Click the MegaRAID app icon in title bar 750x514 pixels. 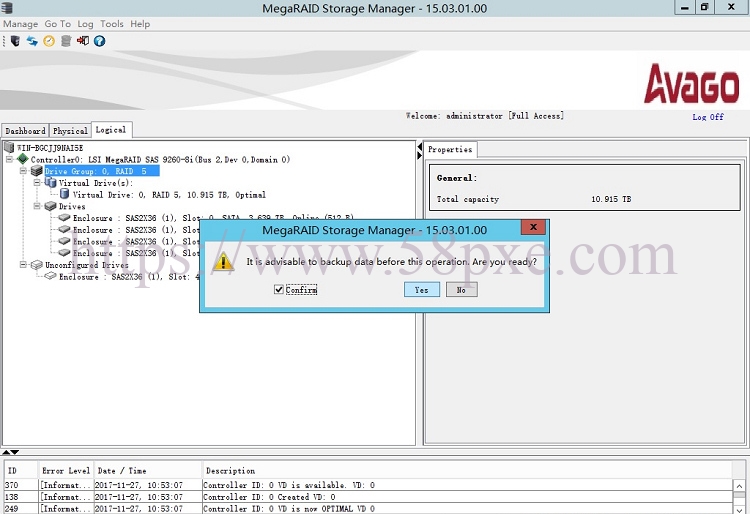(7, 8)
